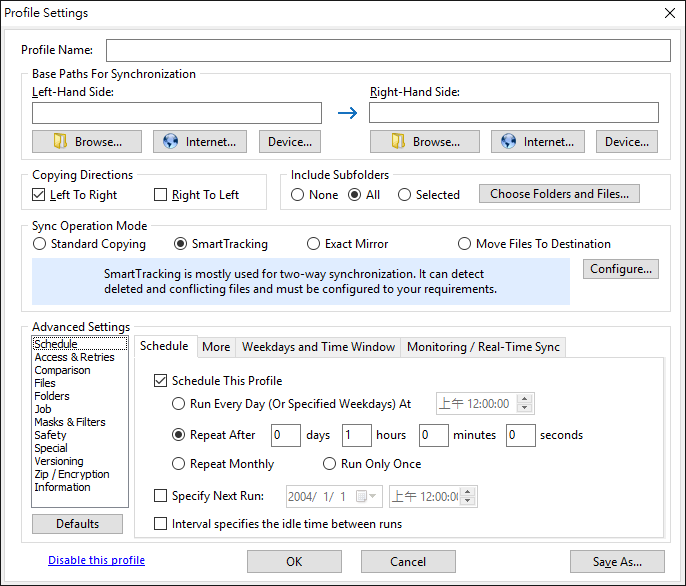Open the calendar icon in Specify Next Run date
The width and height of the screenshot is (686, 586).
click(361, 496)
